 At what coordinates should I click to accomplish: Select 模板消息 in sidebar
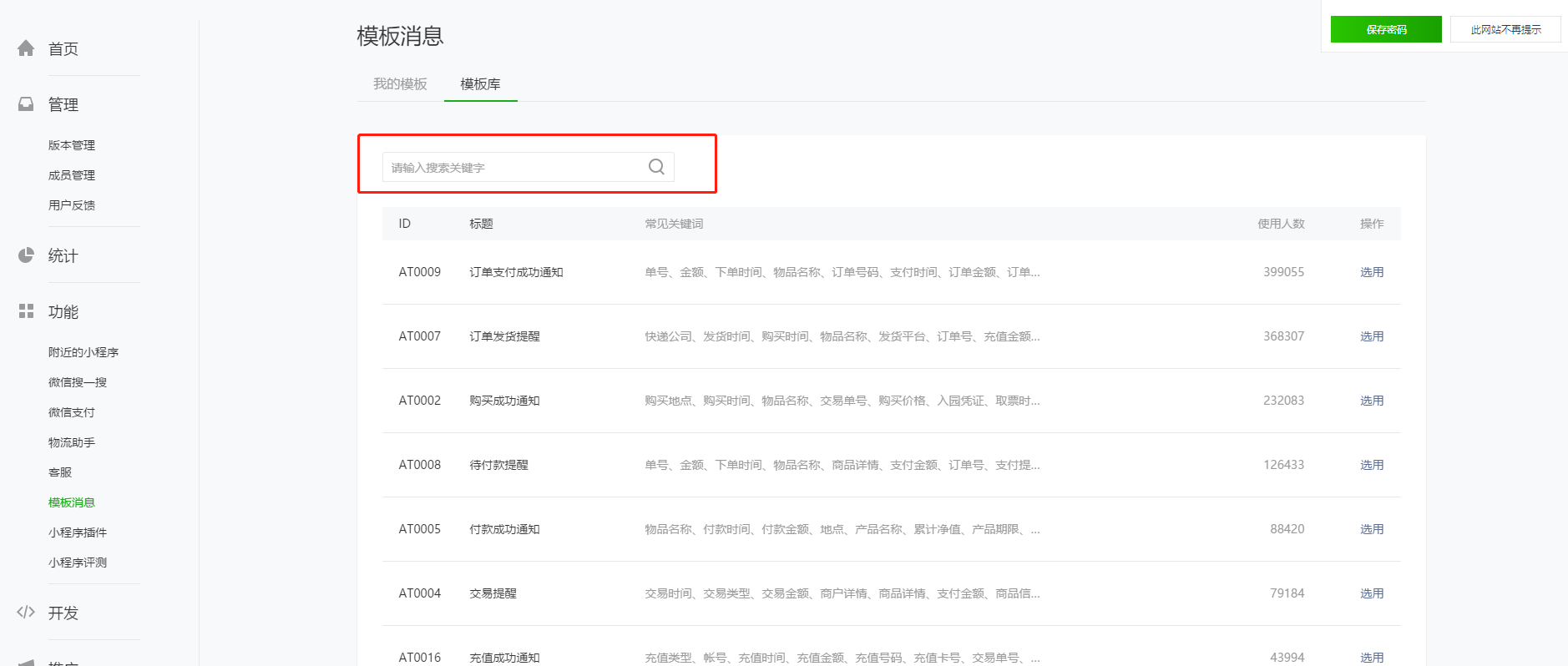(72, 502)
